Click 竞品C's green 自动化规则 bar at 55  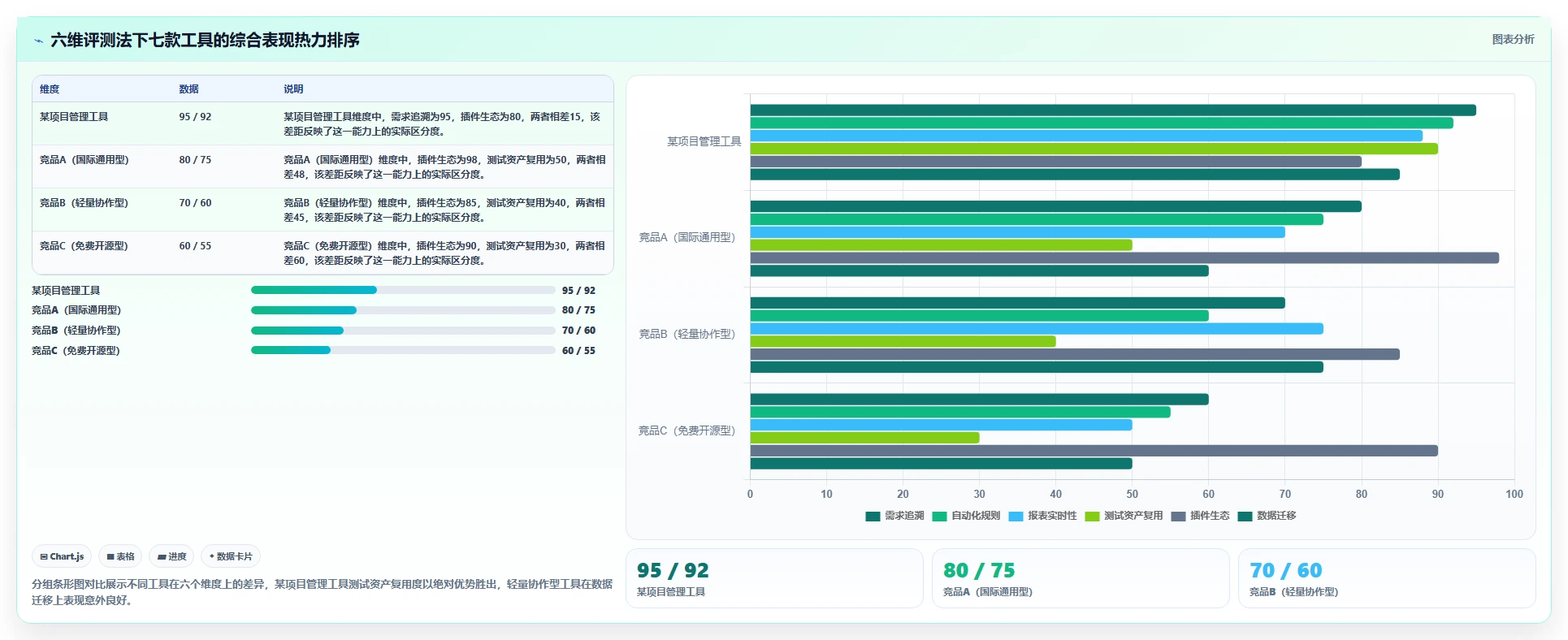click(x=960, y=413)
